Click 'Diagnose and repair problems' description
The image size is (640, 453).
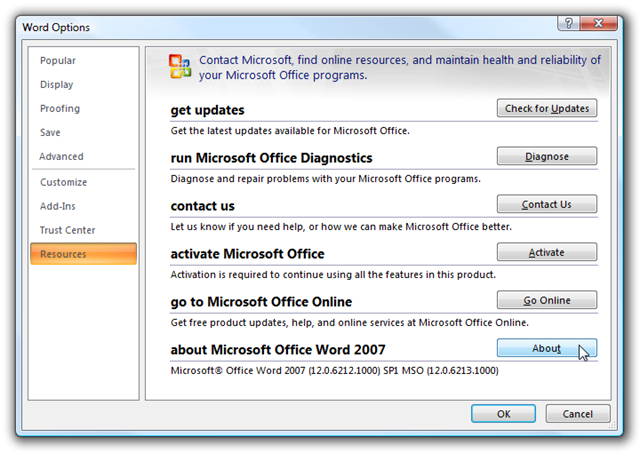click(x=325, y=179)
